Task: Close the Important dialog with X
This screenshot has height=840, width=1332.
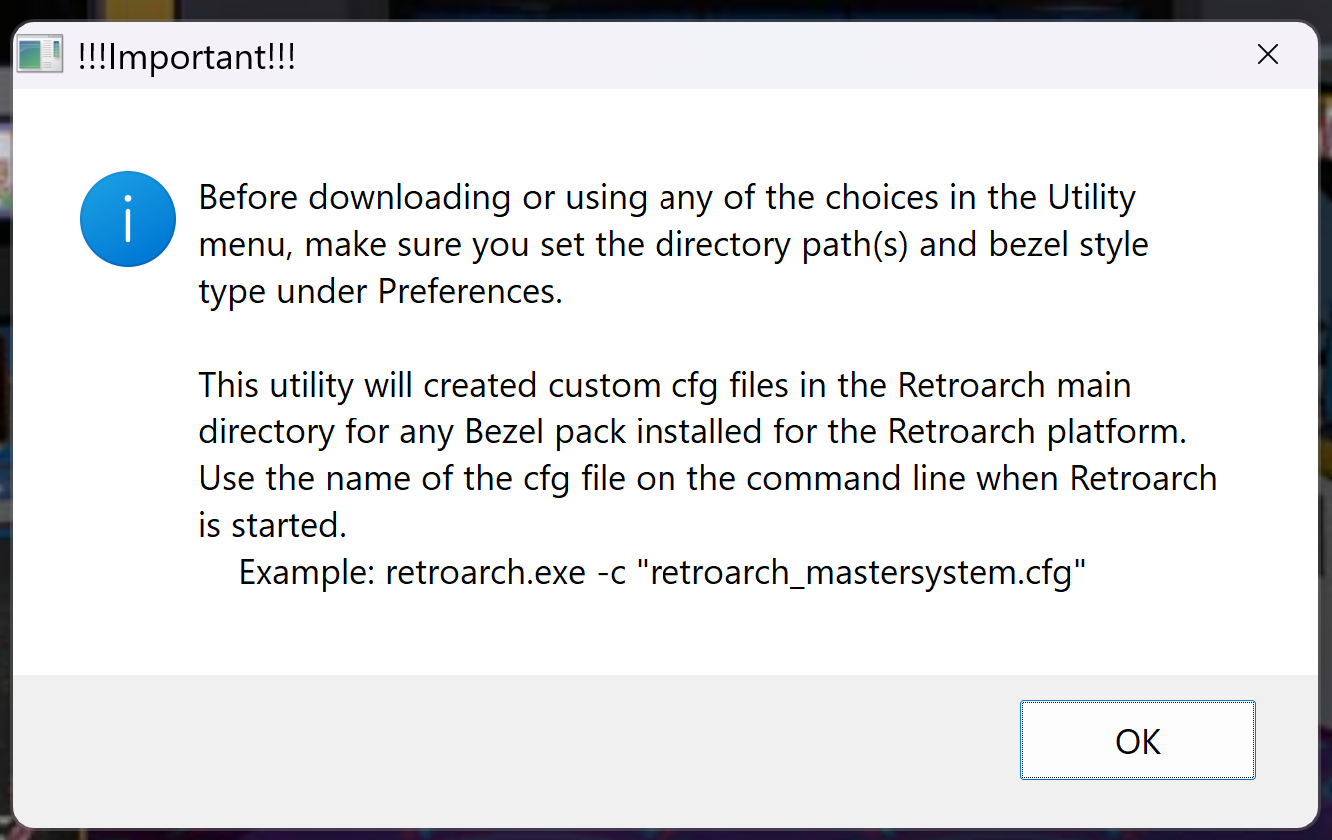Action: point(1267,55)
